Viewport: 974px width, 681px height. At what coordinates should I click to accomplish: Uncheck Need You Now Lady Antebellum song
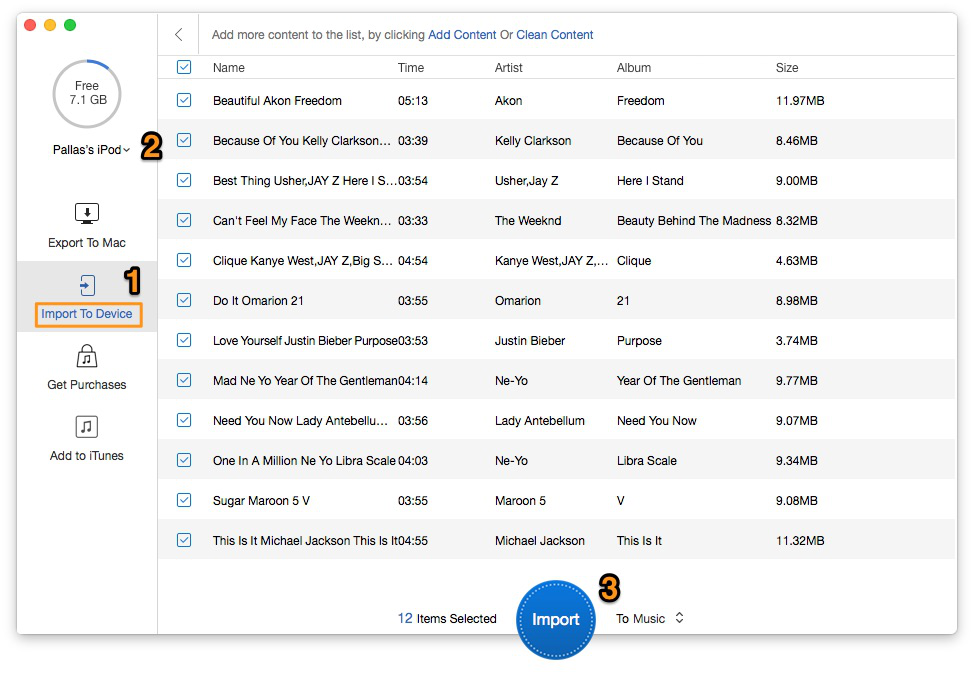tap(184, 420)
